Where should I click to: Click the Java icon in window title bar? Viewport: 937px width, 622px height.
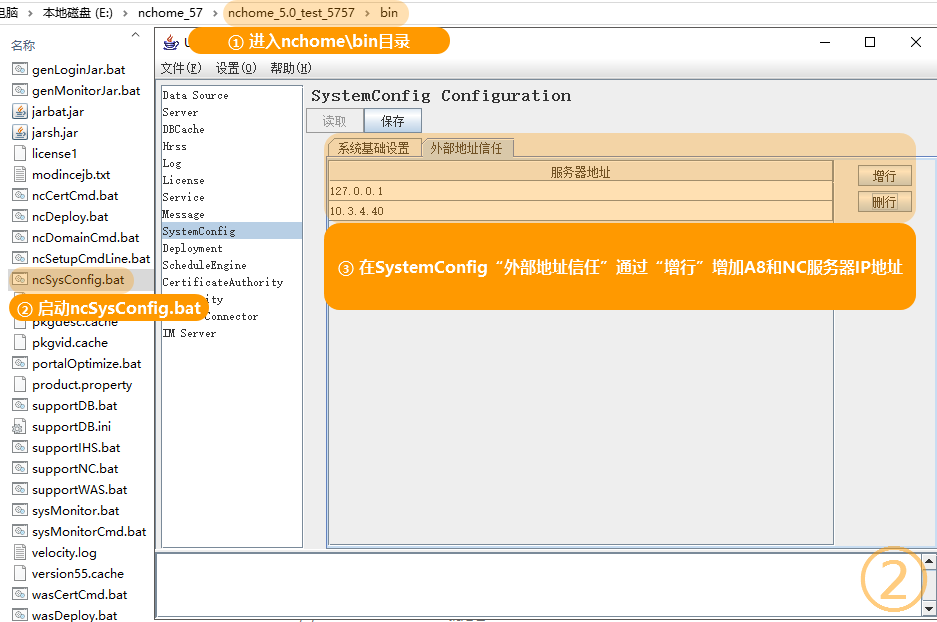tap(171, 42)
